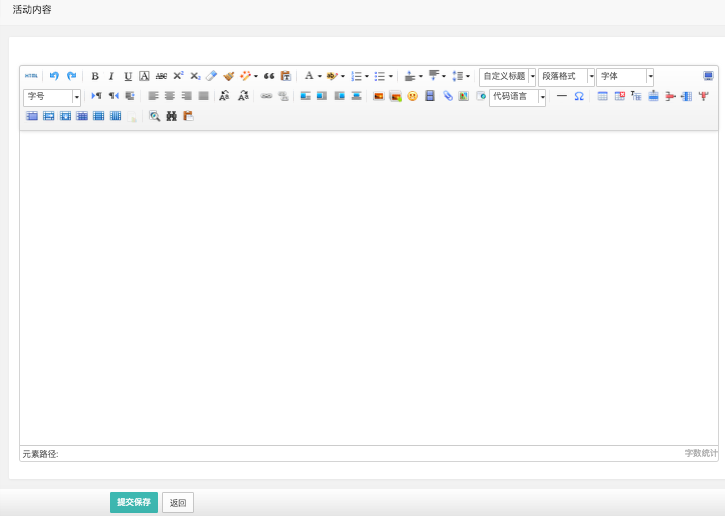The height and width of the screenshot is (516, 725).
Task: Click the 提交保存 button
Action: tap(134, 502)
